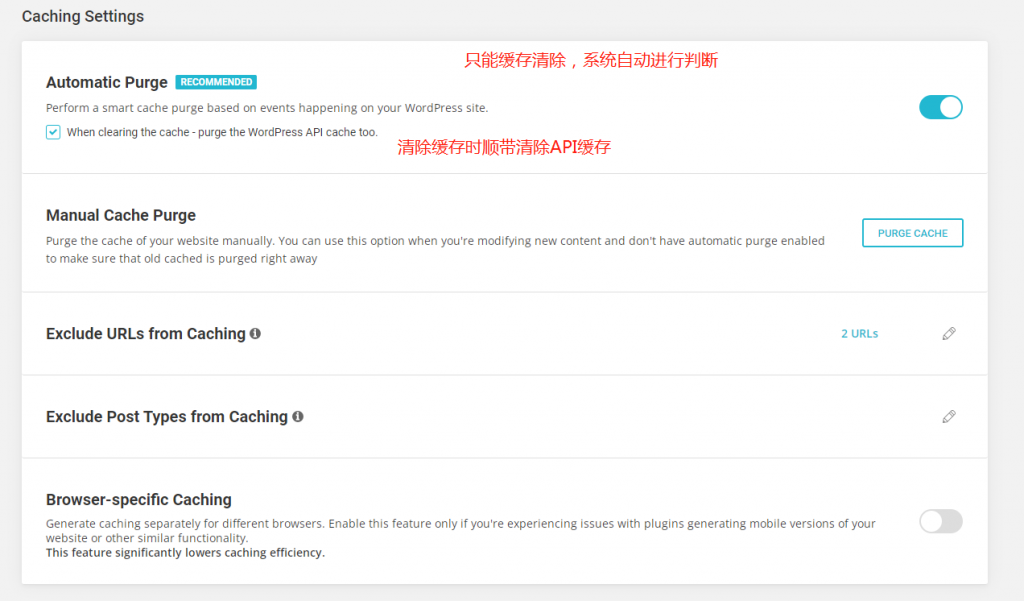Image resolution: width=1024 pixels, height=601 pixels.
Task: Click the red annotation mentioning API
Action: pyautogui.click(x=503, y=147)
